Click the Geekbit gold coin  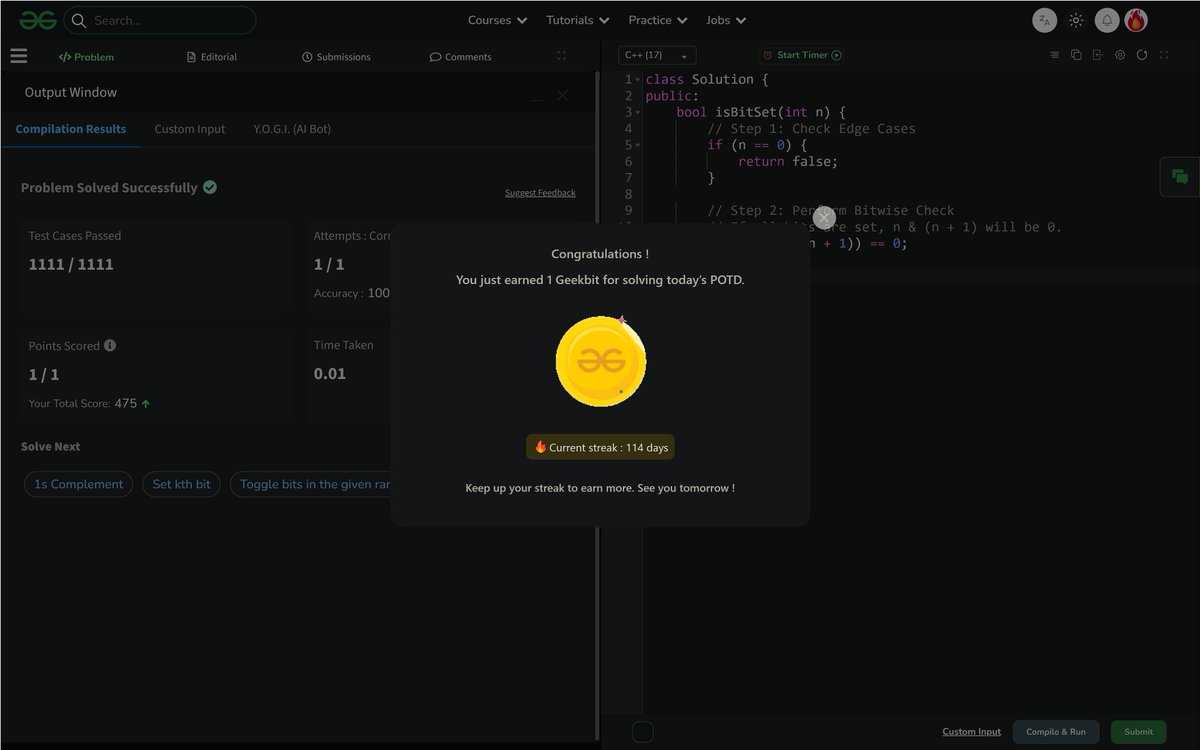(601, 361)
